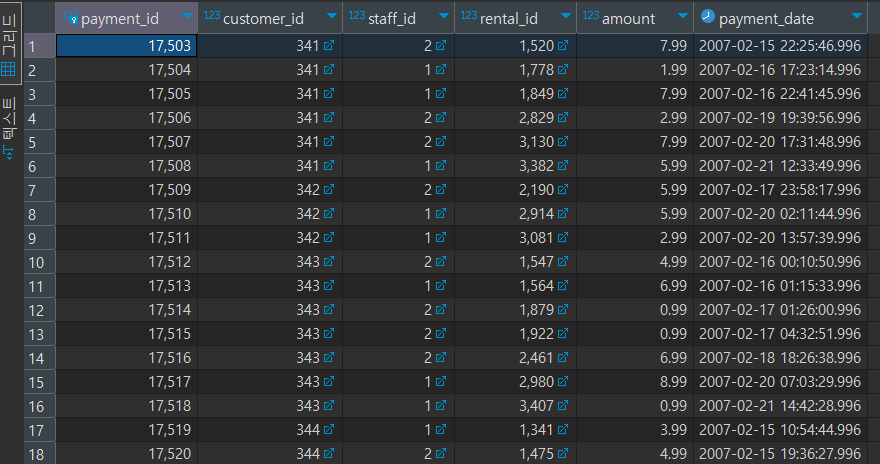Open customer_id column filter dropdown

coord(332,16)
